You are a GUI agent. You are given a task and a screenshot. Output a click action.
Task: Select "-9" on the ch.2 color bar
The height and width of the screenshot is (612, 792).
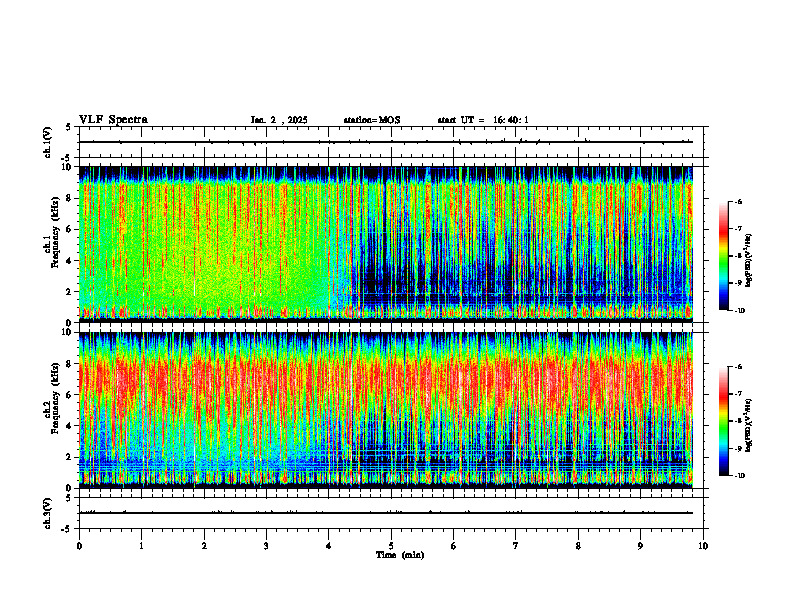point(738,448)
